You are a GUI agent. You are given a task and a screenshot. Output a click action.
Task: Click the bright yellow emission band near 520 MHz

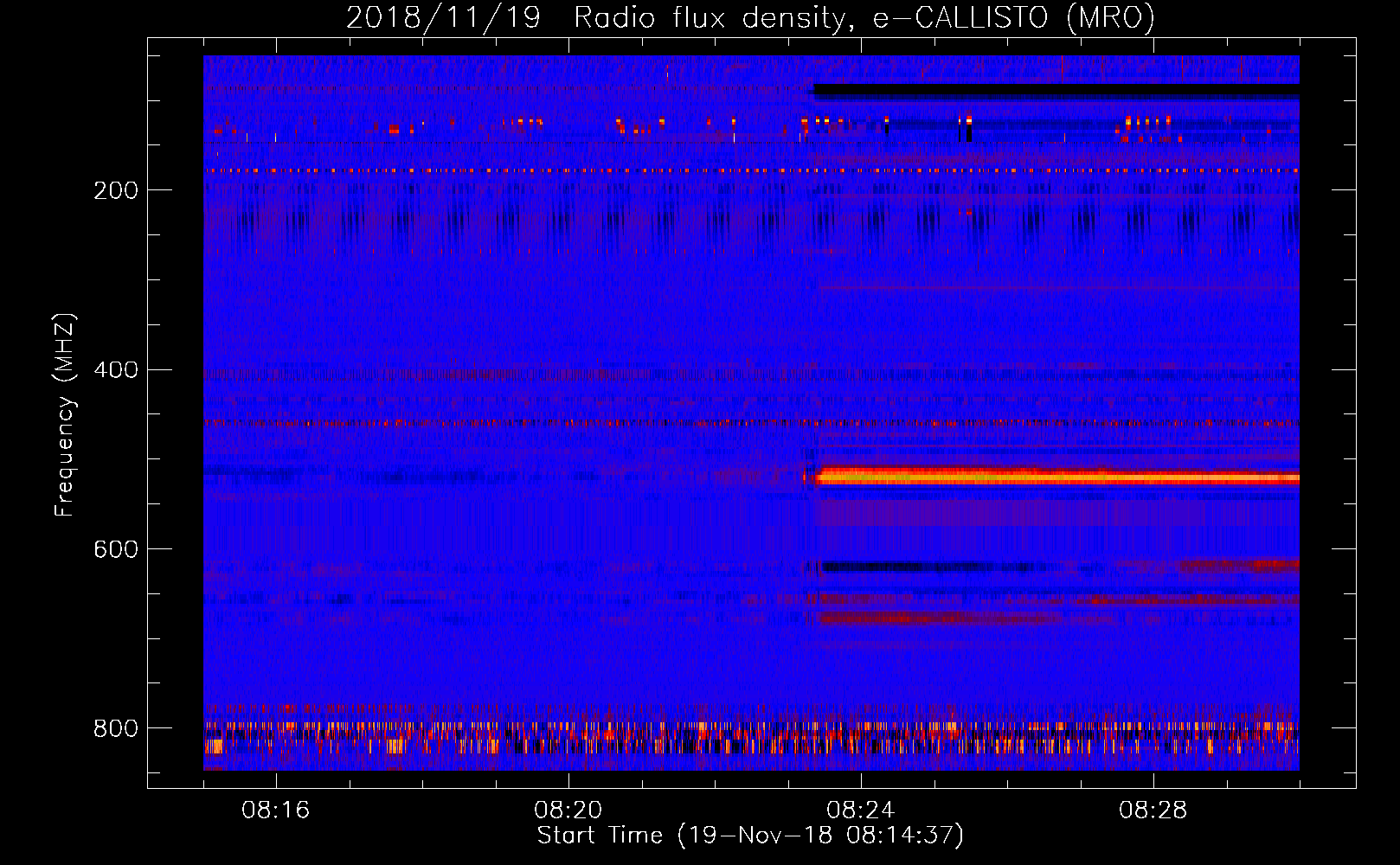point(1057,477)
